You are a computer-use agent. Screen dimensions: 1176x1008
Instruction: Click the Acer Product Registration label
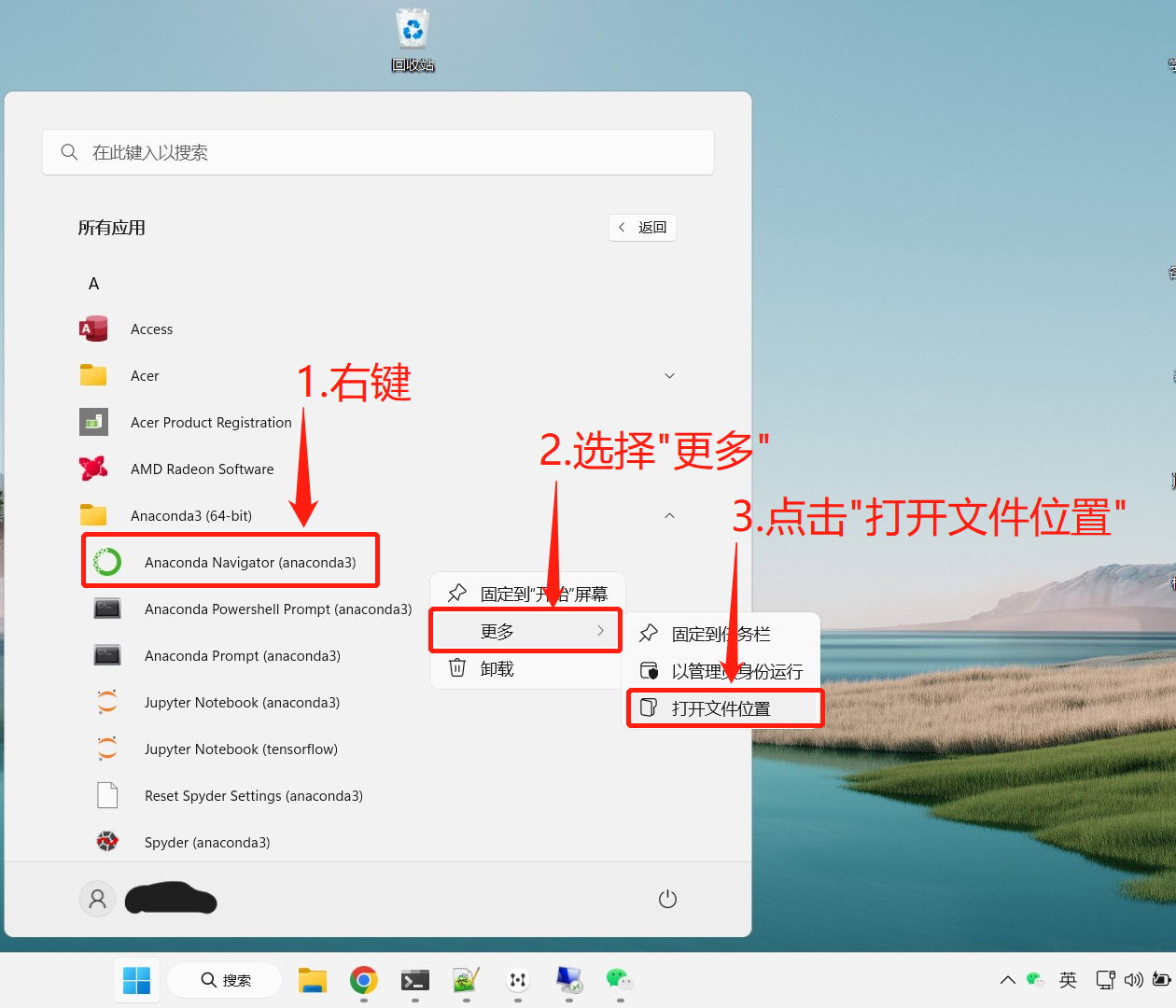[x=211, y=423]
